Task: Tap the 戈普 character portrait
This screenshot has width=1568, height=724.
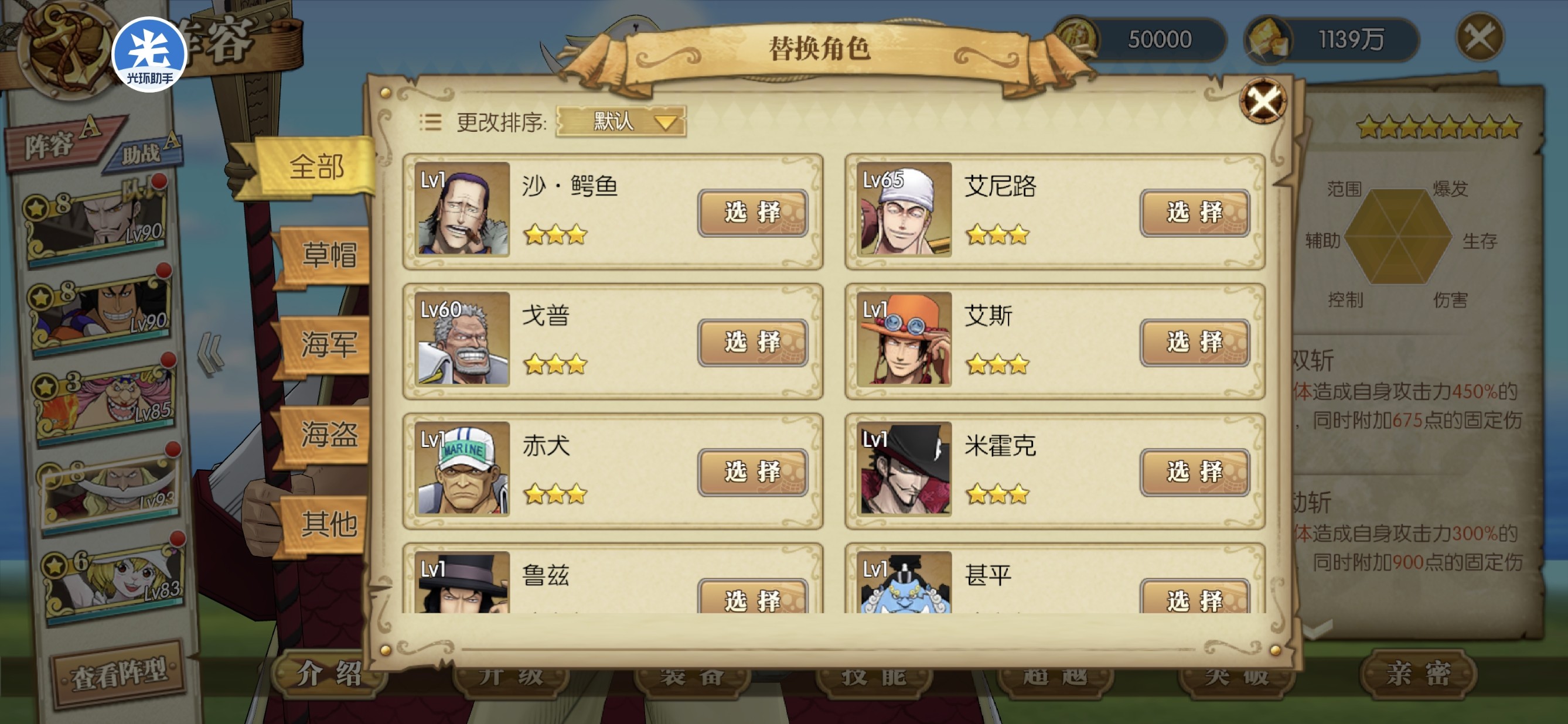Action: [x=462, y=339]
